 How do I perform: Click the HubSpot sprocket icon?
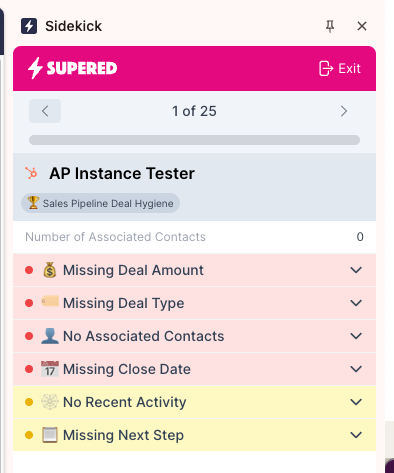(31, 173)
